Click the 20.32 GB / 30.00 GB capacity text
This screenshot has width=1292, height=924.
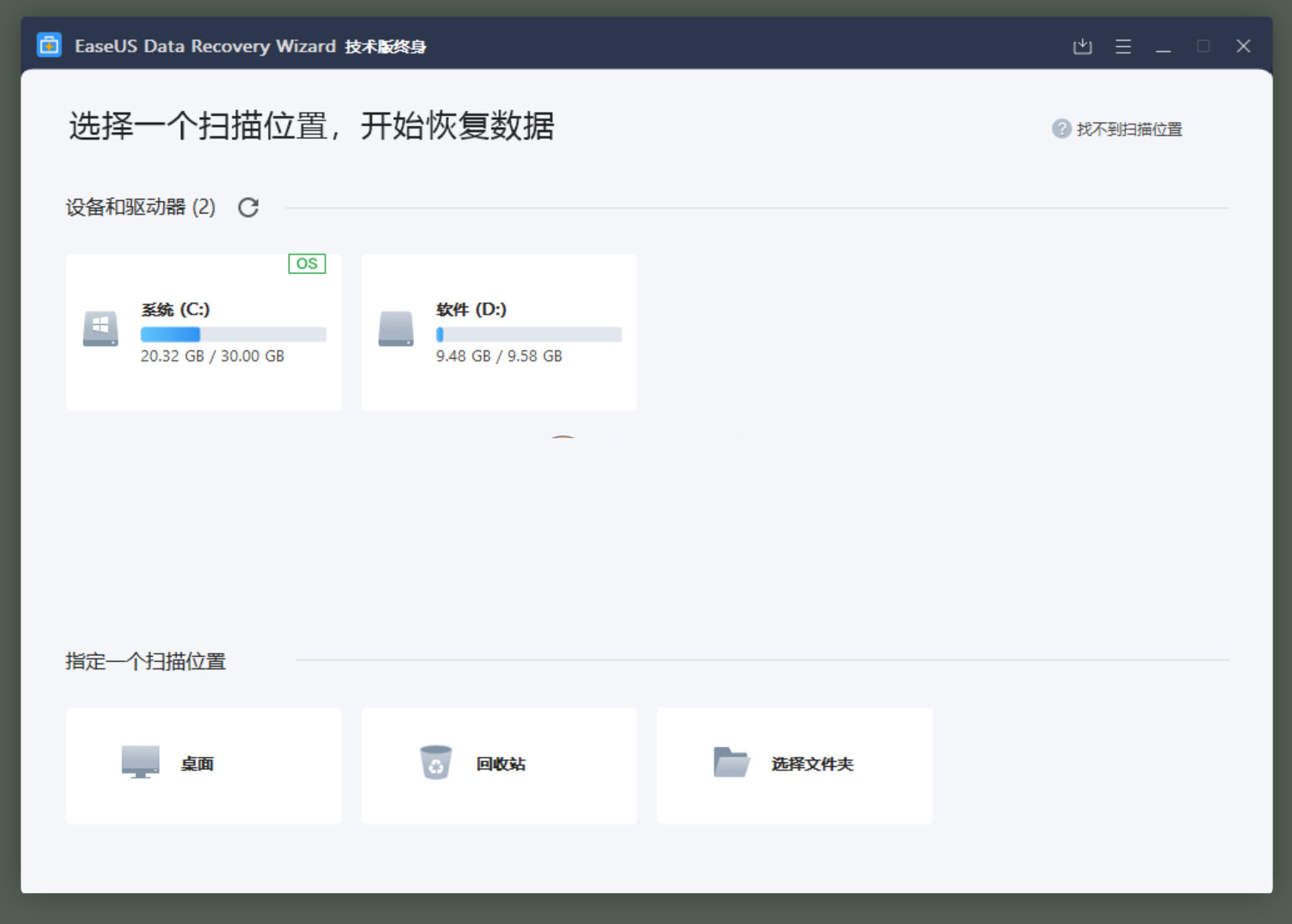tap(213, 356)
